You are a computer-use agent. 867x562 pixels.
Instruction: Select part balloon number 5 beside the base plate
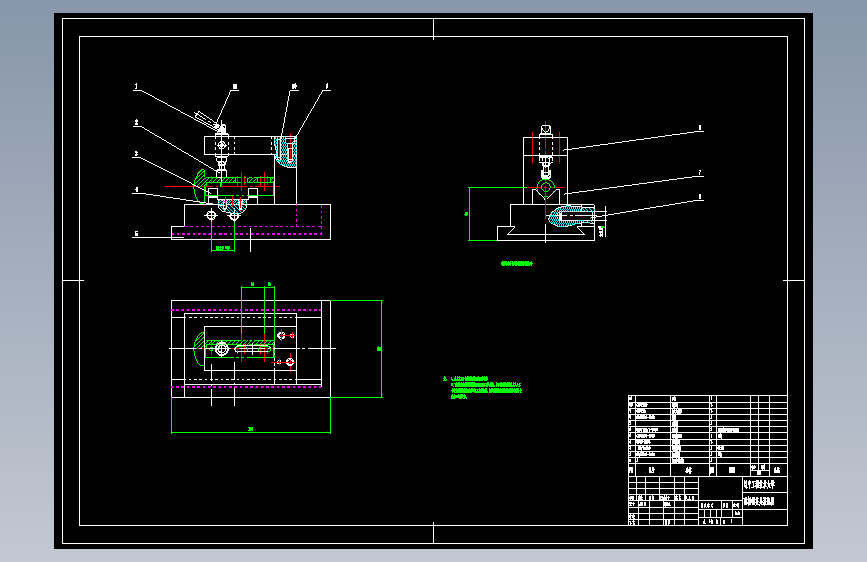(136, 233)
